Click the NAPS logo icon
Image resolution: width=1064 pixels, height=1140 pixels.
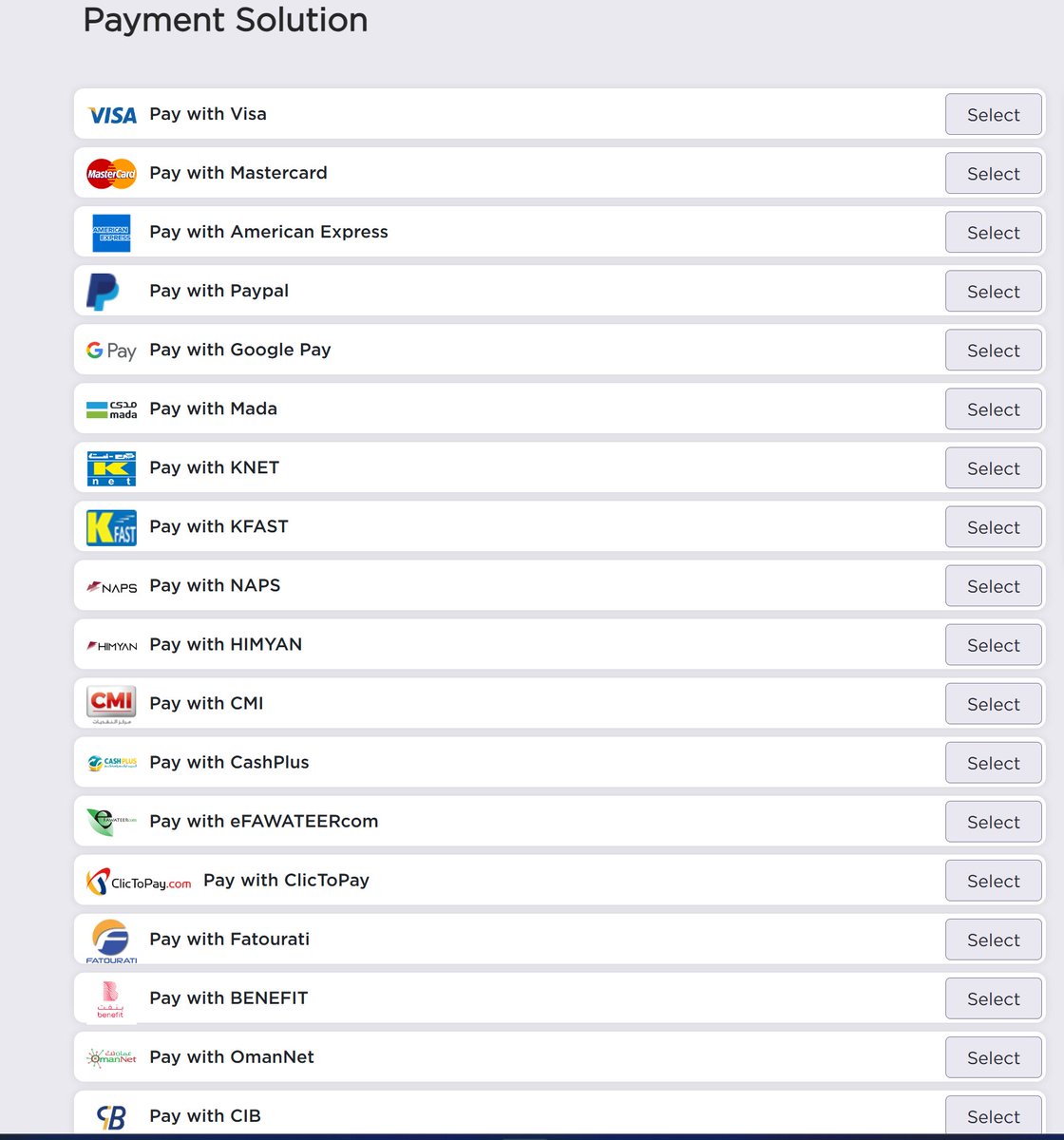click(x=111, y=587)
